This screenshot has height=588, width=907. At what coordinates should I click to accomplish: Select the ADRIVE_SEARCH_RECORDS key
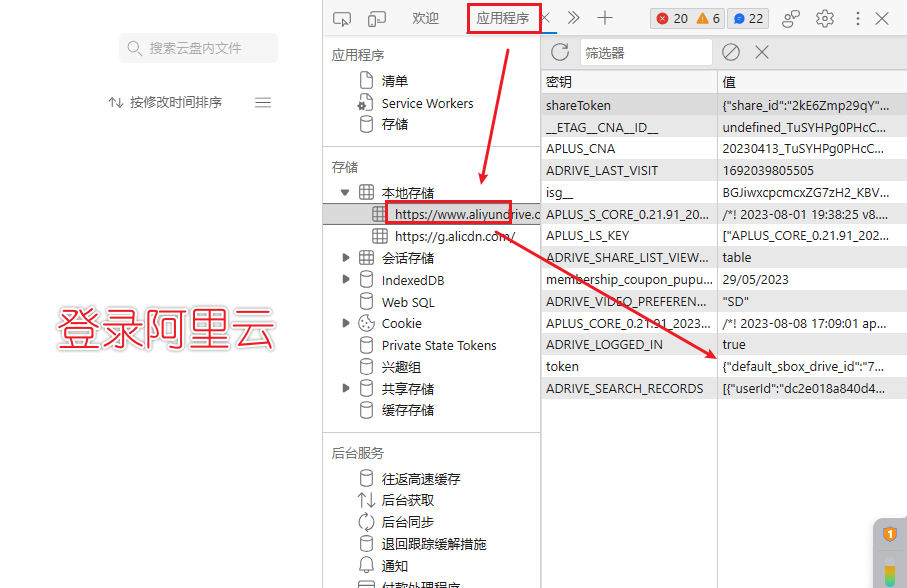pos(624,389)
